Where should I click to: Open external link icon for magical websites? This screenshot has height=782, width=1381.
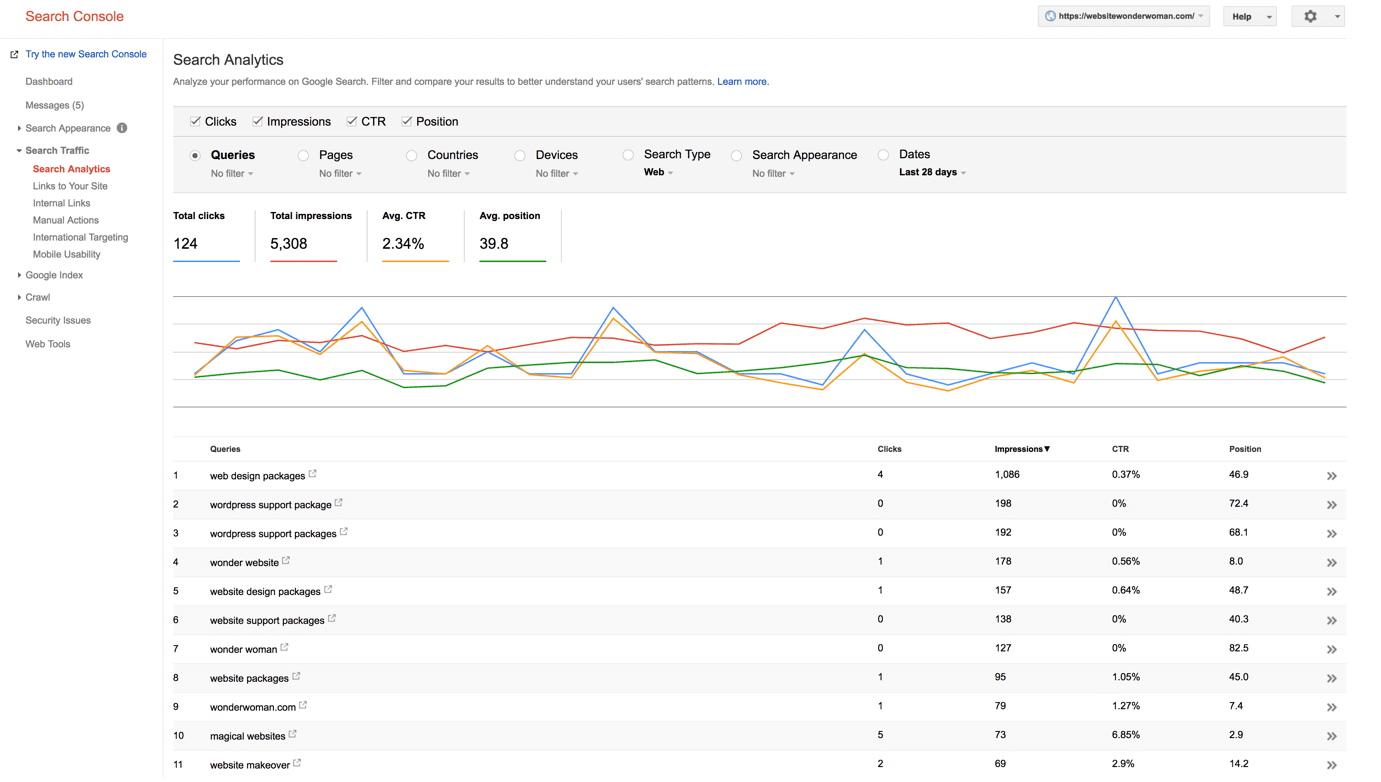tap(293, 735)
